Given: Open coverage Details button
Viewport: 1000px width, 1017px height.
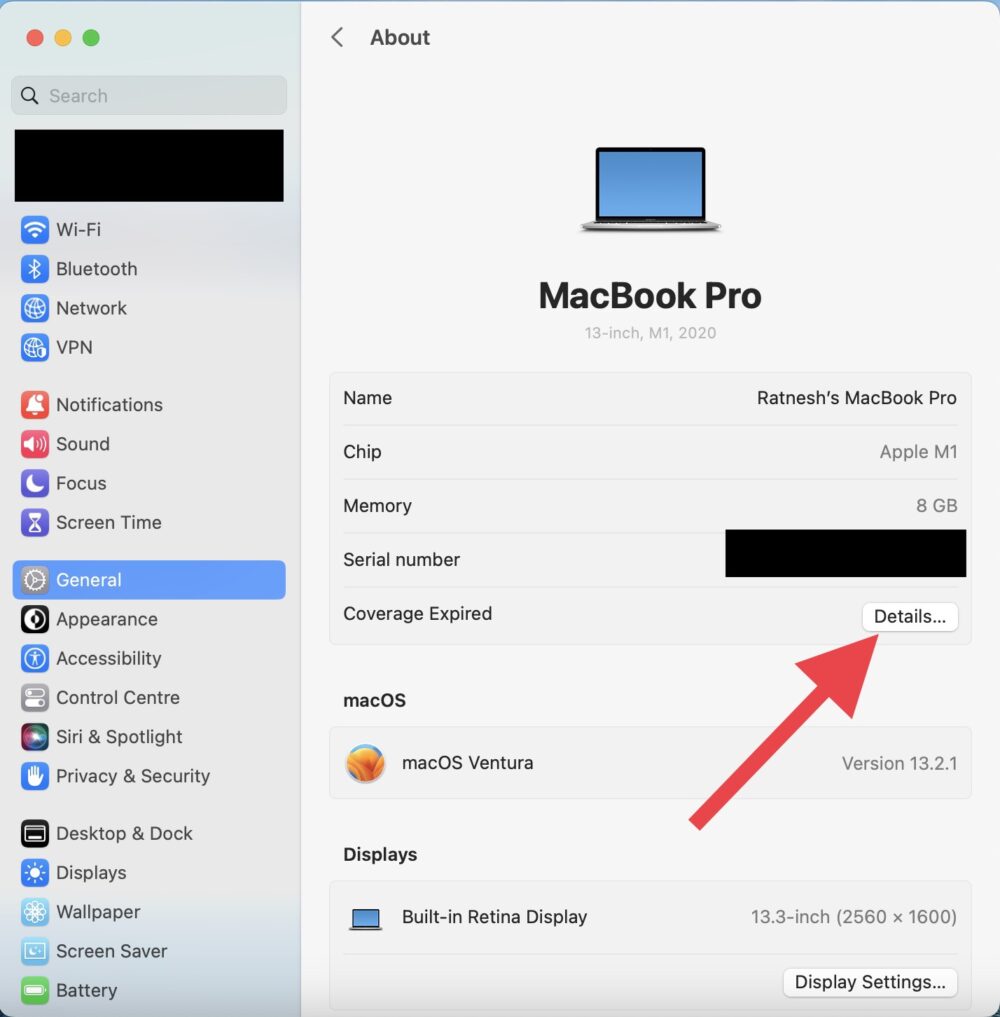Looking at the screenshot, I should [x=909, y=617].
